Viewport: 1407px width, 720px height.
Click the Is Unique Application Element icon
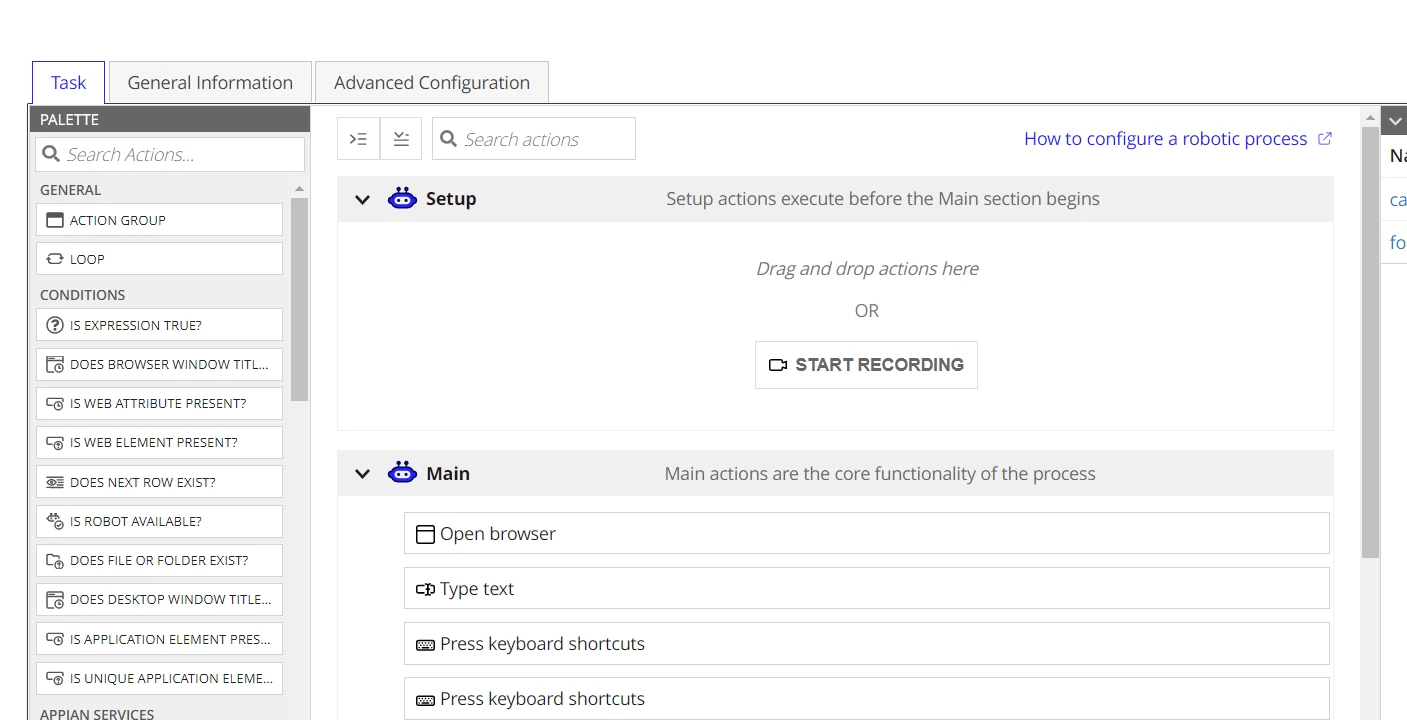55,678
